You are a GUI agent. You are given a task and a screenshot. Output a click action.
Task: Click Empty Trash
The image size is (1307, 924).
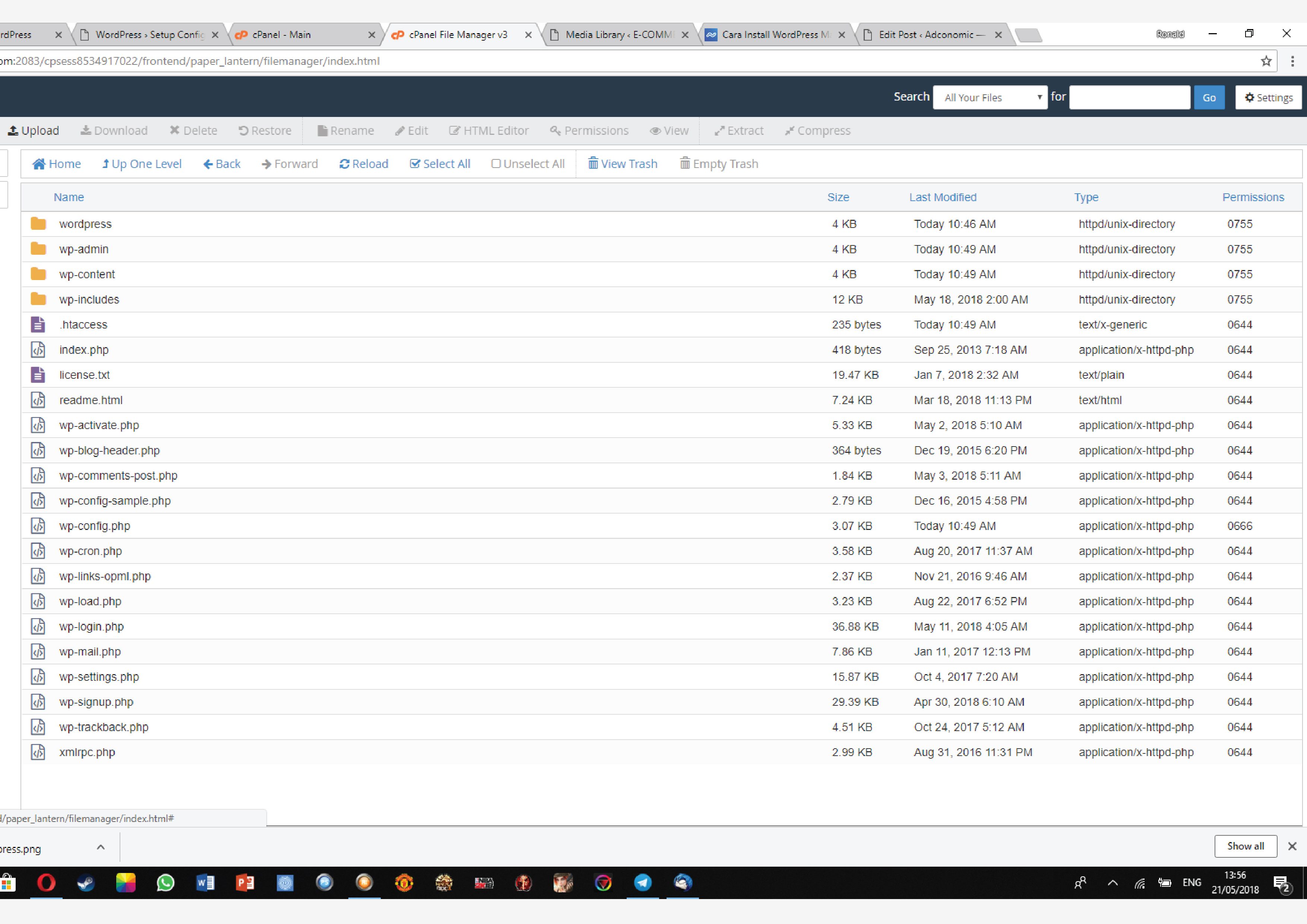pyautogui.click(x=719, y=164)
